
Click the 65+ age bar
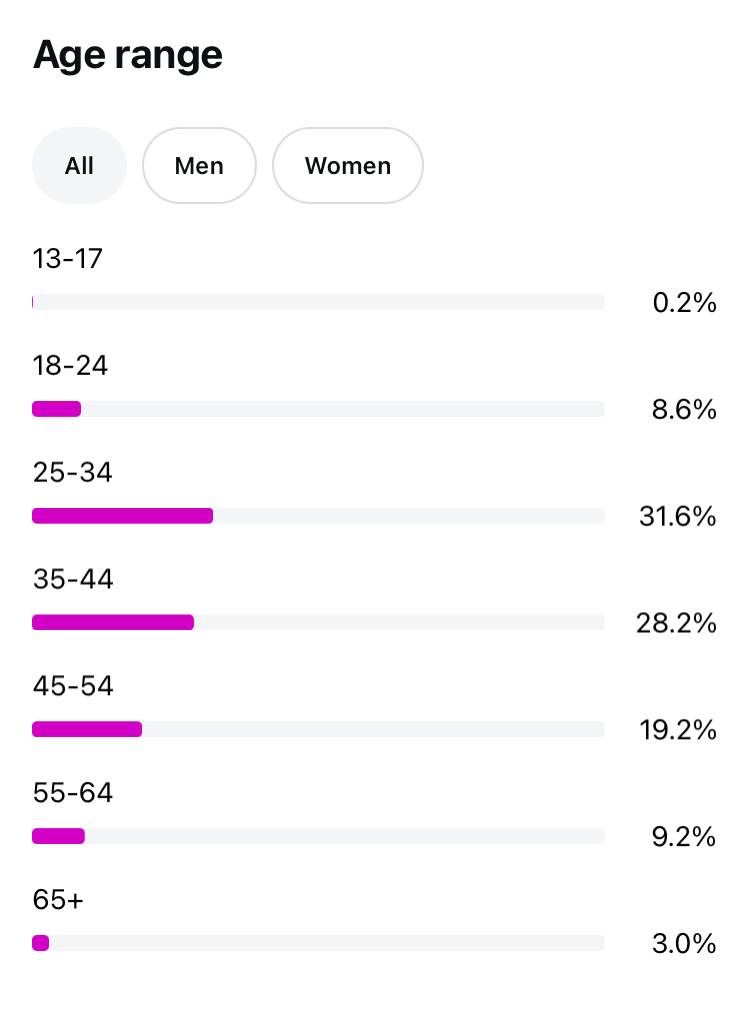point(318,943)
